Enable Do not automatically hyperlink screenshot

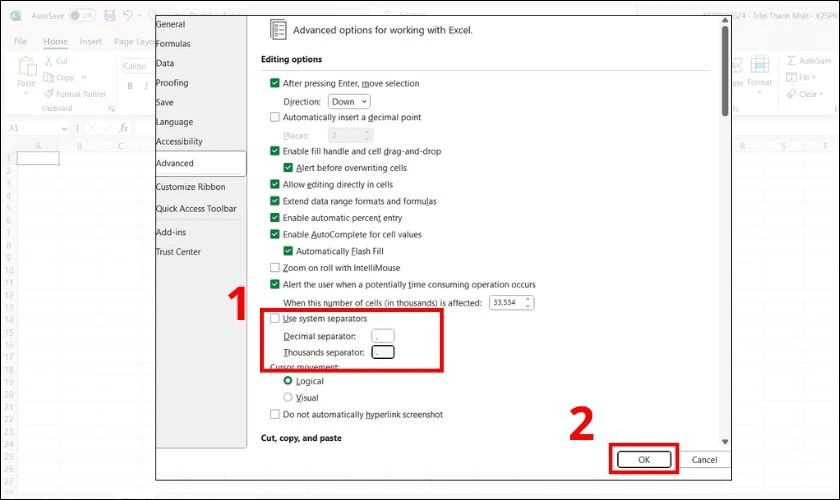(275, 414)
